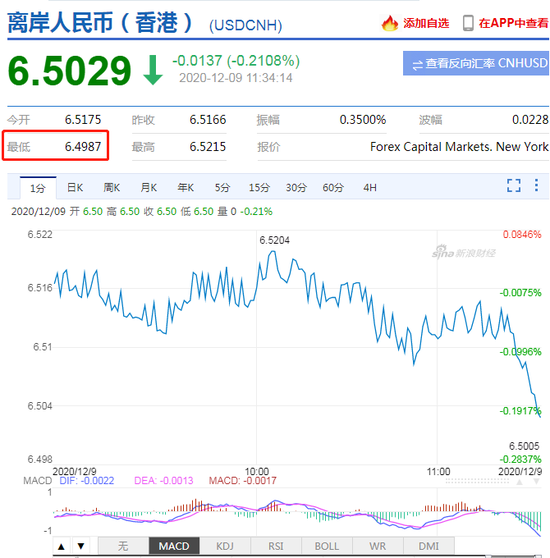Viewport: 550px width, 558px height.
Task: Select the 无 indicator option
Action: [123, 546]
